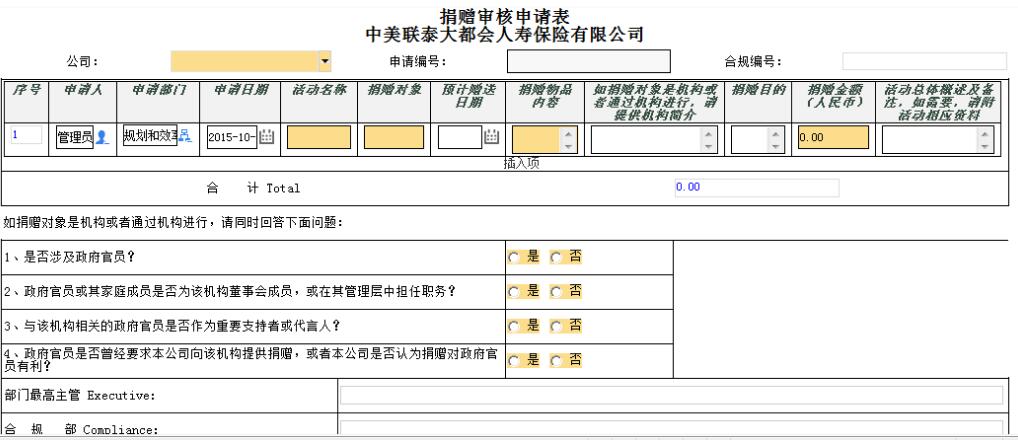1018x445 pixels.
Task: Click the 捐赠物品内容 text area
Action: coord(536,139)
